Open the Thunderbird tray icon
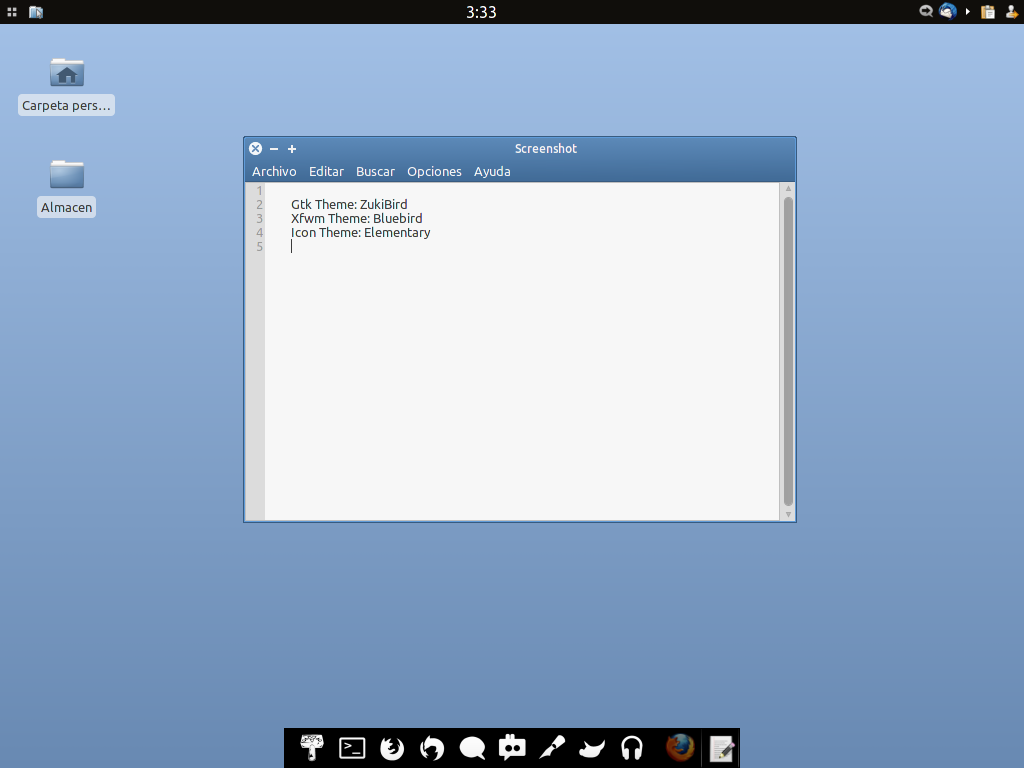The width and height of the screenshot is (1024, 768). click(948, 11)
